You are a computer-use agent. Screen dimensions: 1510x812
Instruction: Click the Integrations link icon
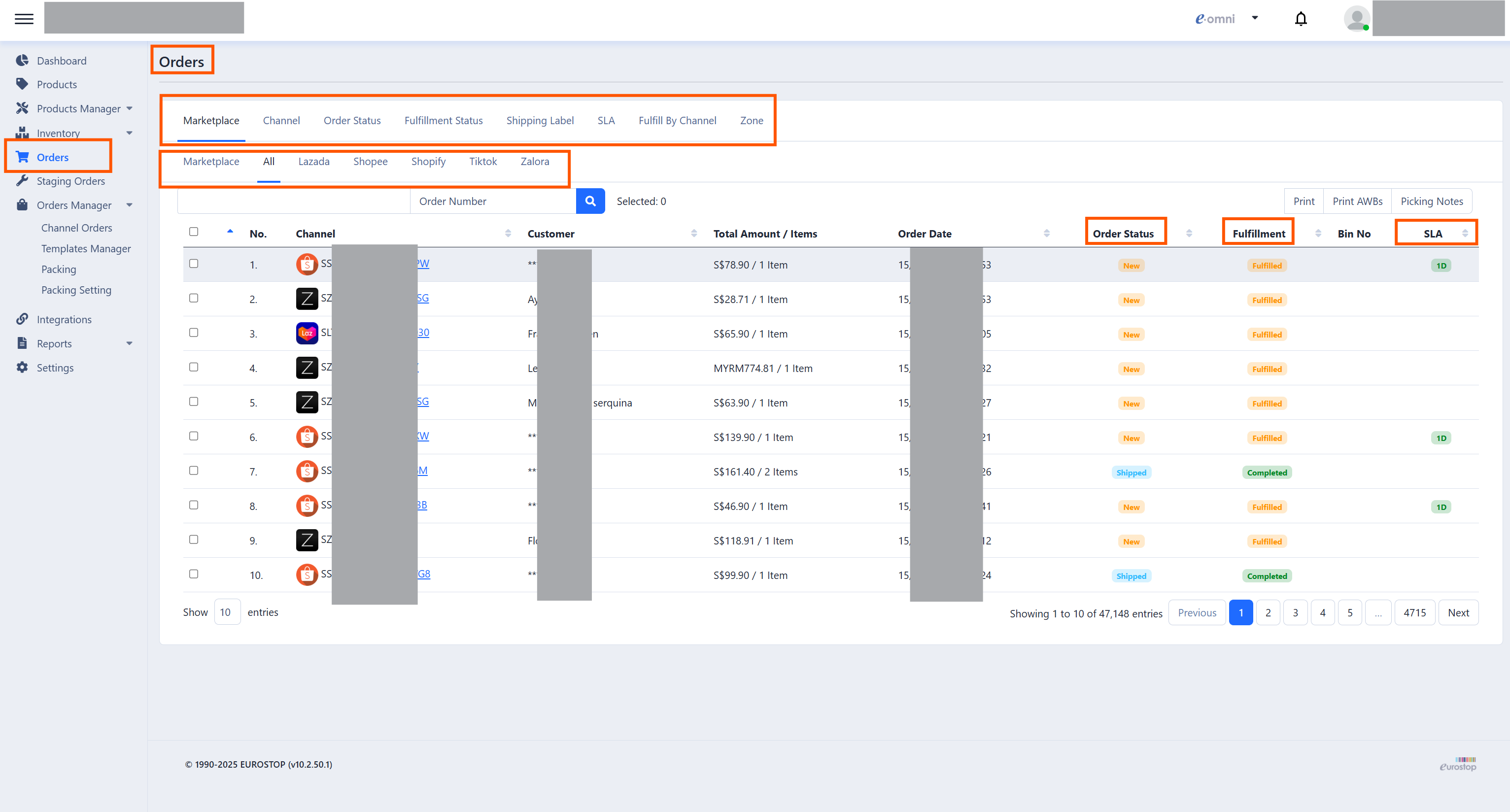(x=22, y=319)
